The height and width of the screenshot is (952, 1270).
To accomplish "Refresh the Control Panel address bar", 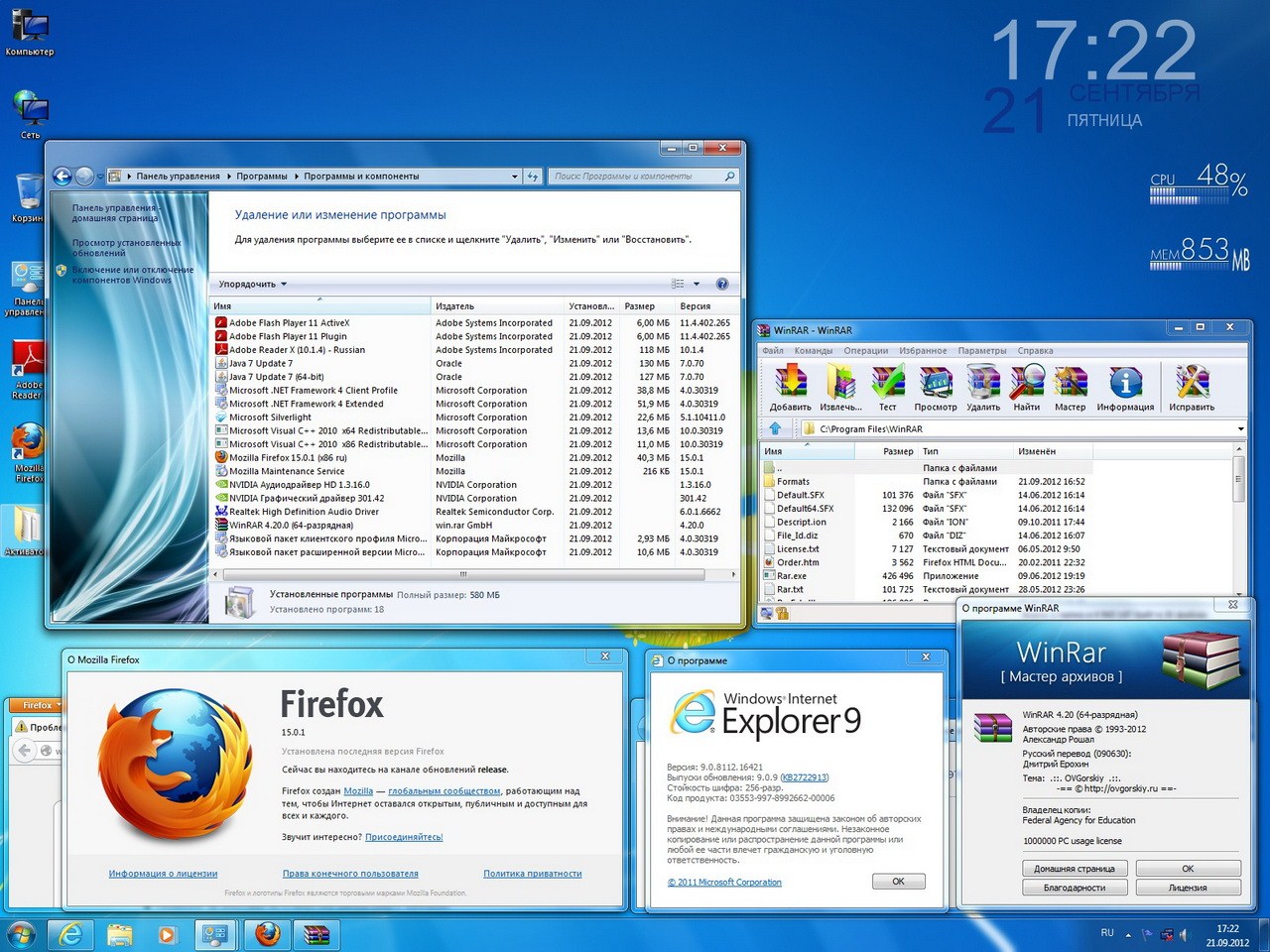I will click(533, 177).
